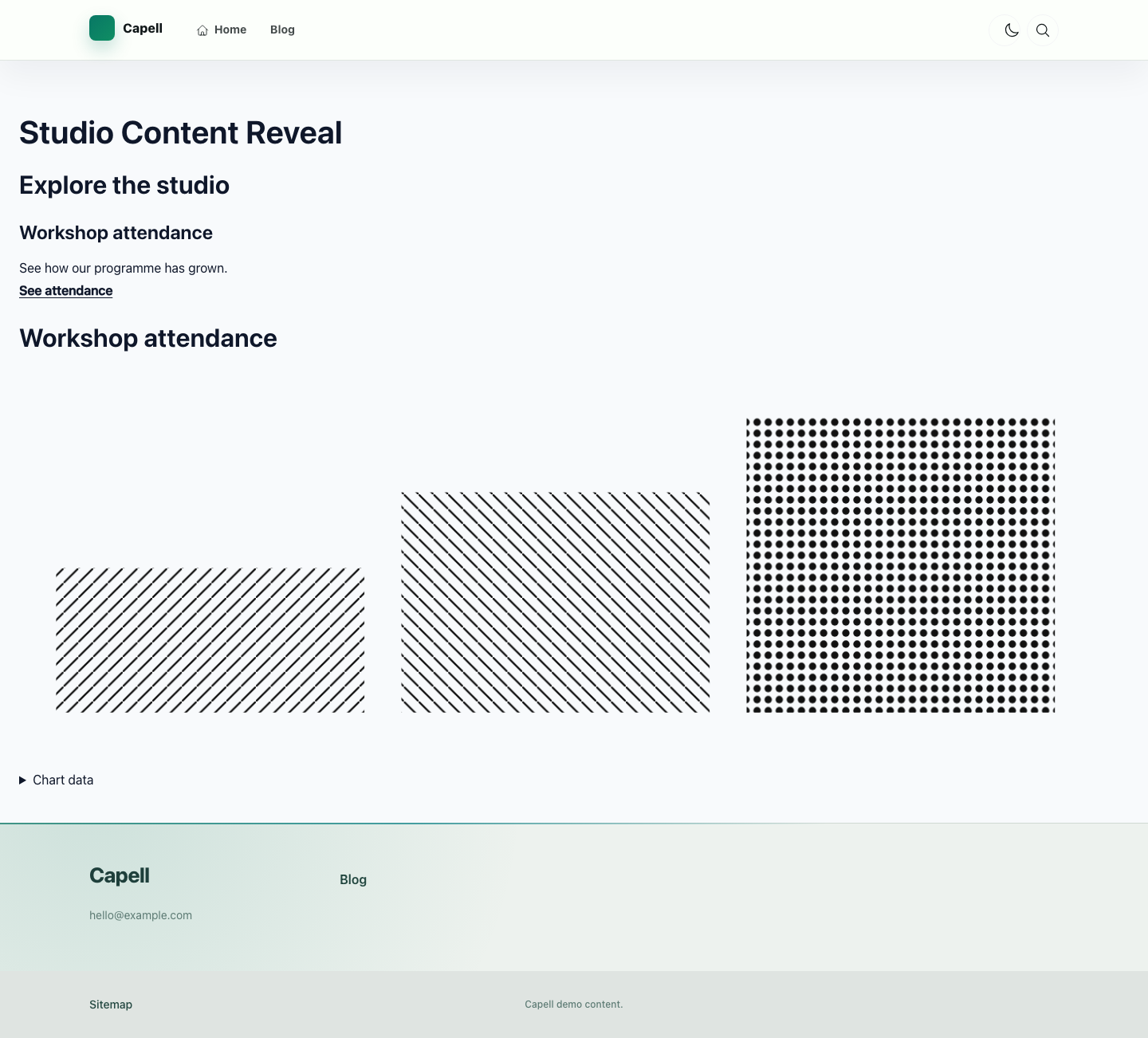Open the Sitemap footer link

coord(111,1005)
